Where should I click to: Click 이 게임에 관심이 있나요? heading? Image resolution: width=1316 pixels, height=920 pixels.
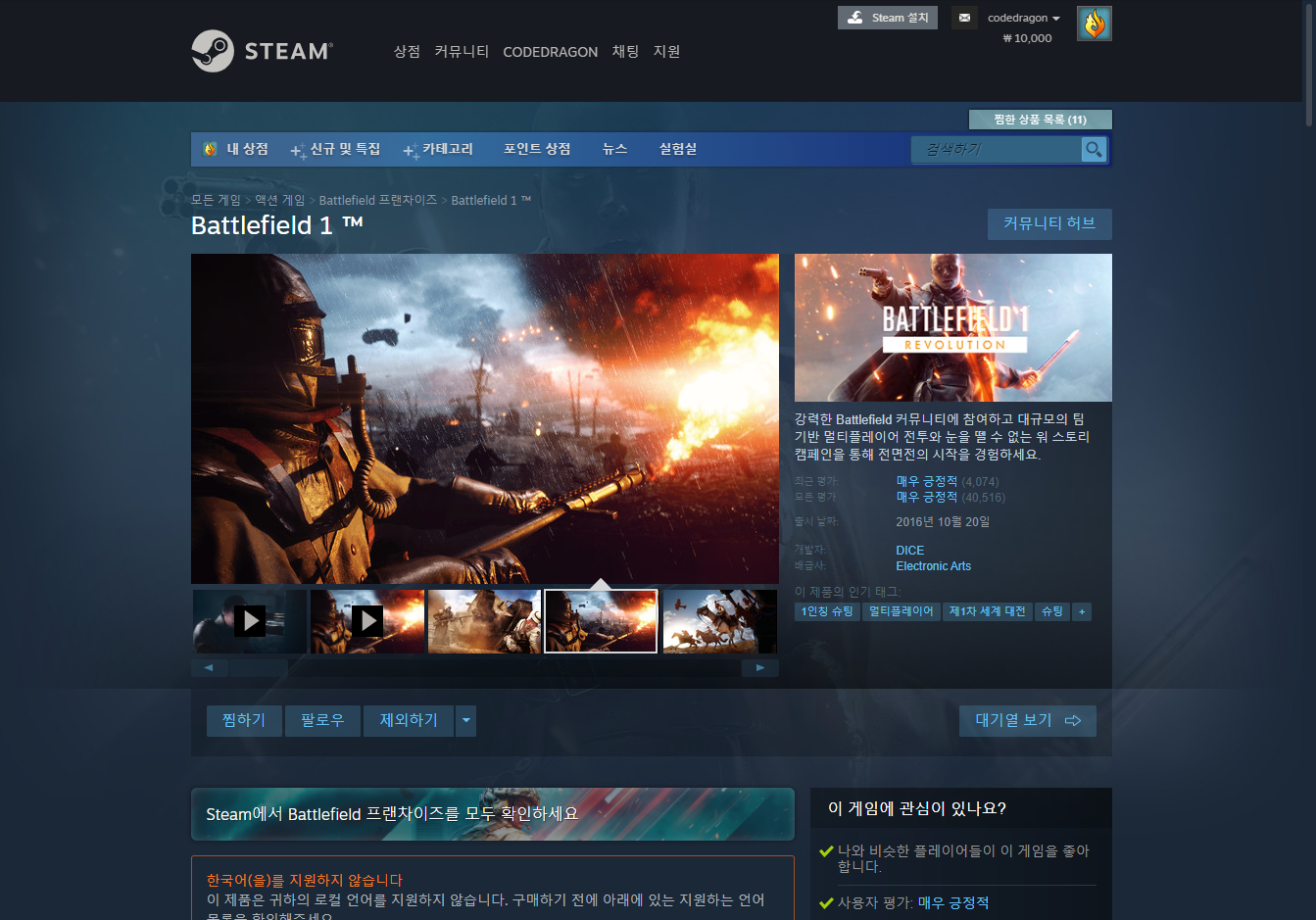[917, 808]
